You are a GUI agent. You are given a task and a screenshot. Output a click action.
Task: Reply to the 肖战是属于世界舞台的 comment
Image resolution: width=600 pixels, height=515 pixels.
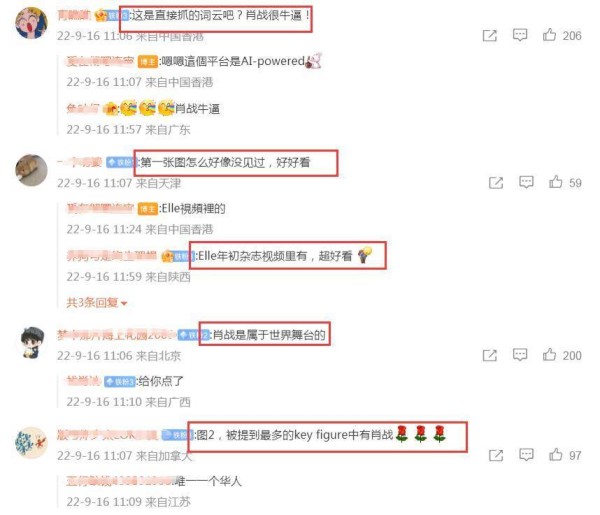pos(520,355)
